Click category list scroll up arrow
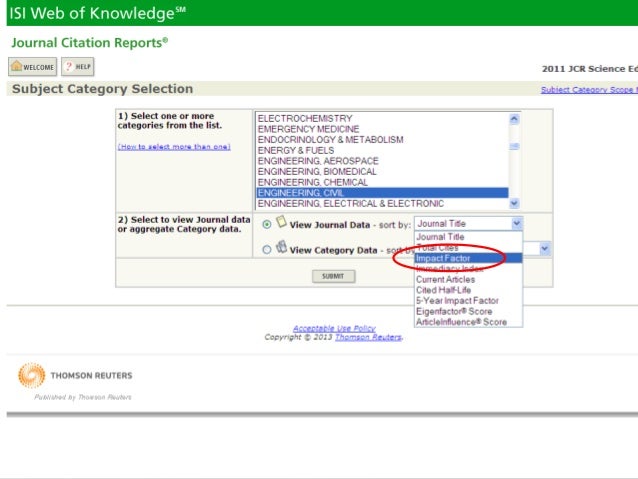The image size is (638, 479). click(514, 119)
